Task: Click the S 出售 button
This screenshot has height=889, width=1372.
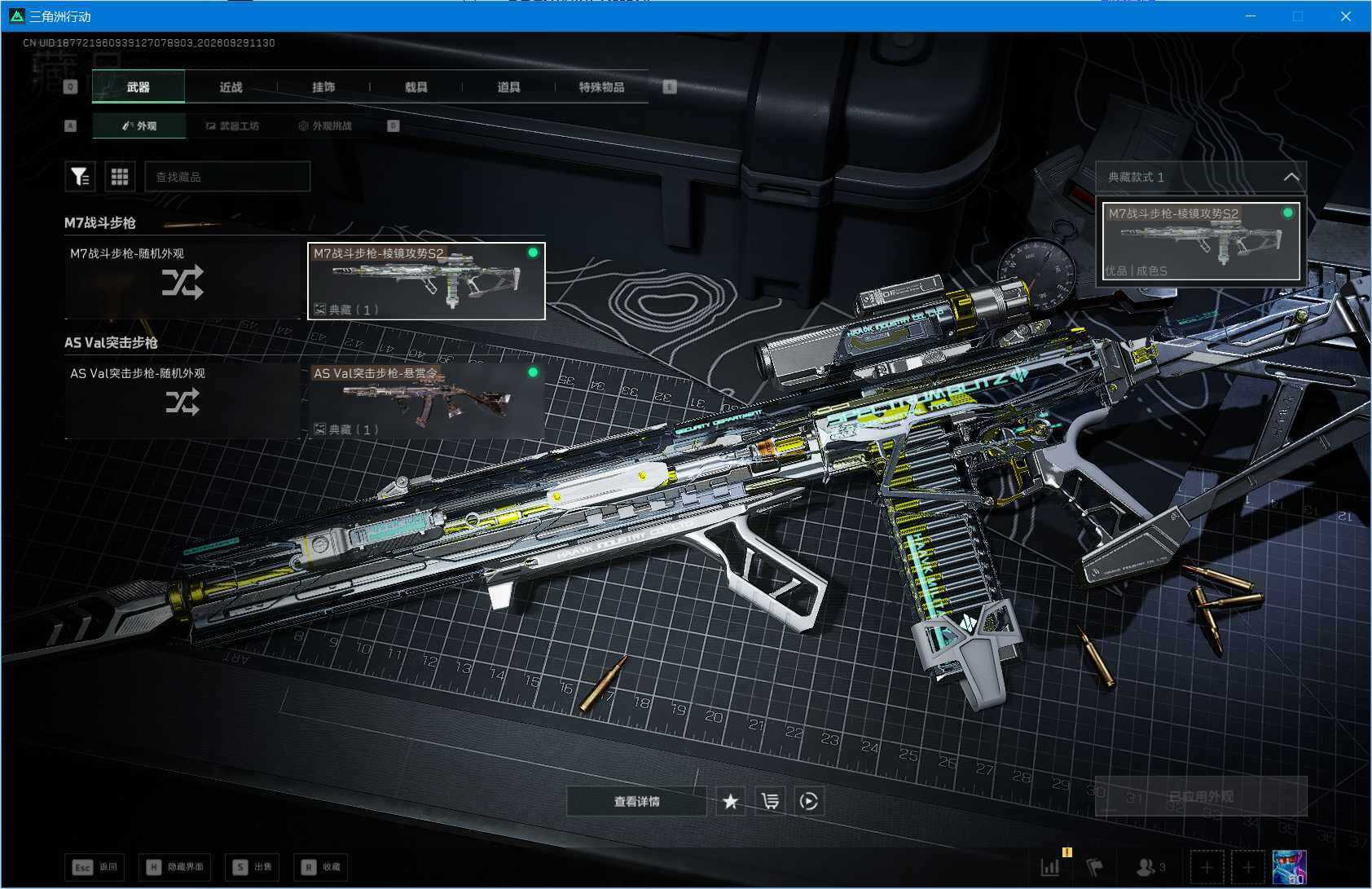Action: (253, 867)
